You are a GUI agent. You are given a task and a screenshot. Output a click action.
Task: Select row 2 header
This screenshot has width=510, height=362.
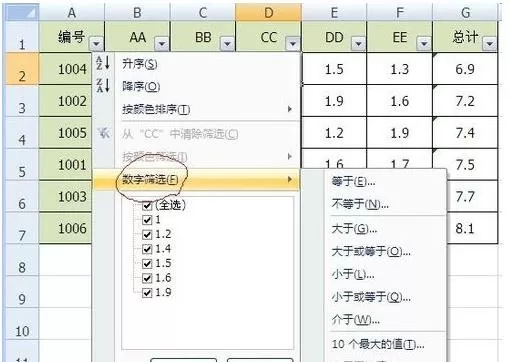(x=22, y=69)
